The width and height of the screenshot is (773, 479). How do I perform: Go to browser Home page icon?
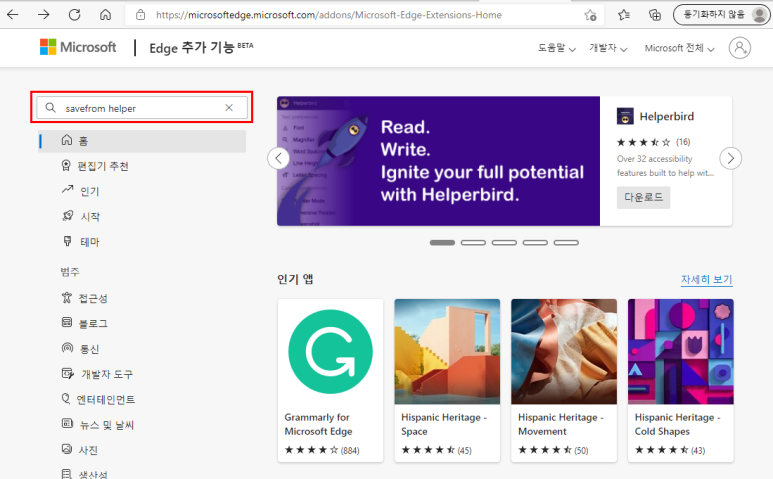click(x=105, y=15)
